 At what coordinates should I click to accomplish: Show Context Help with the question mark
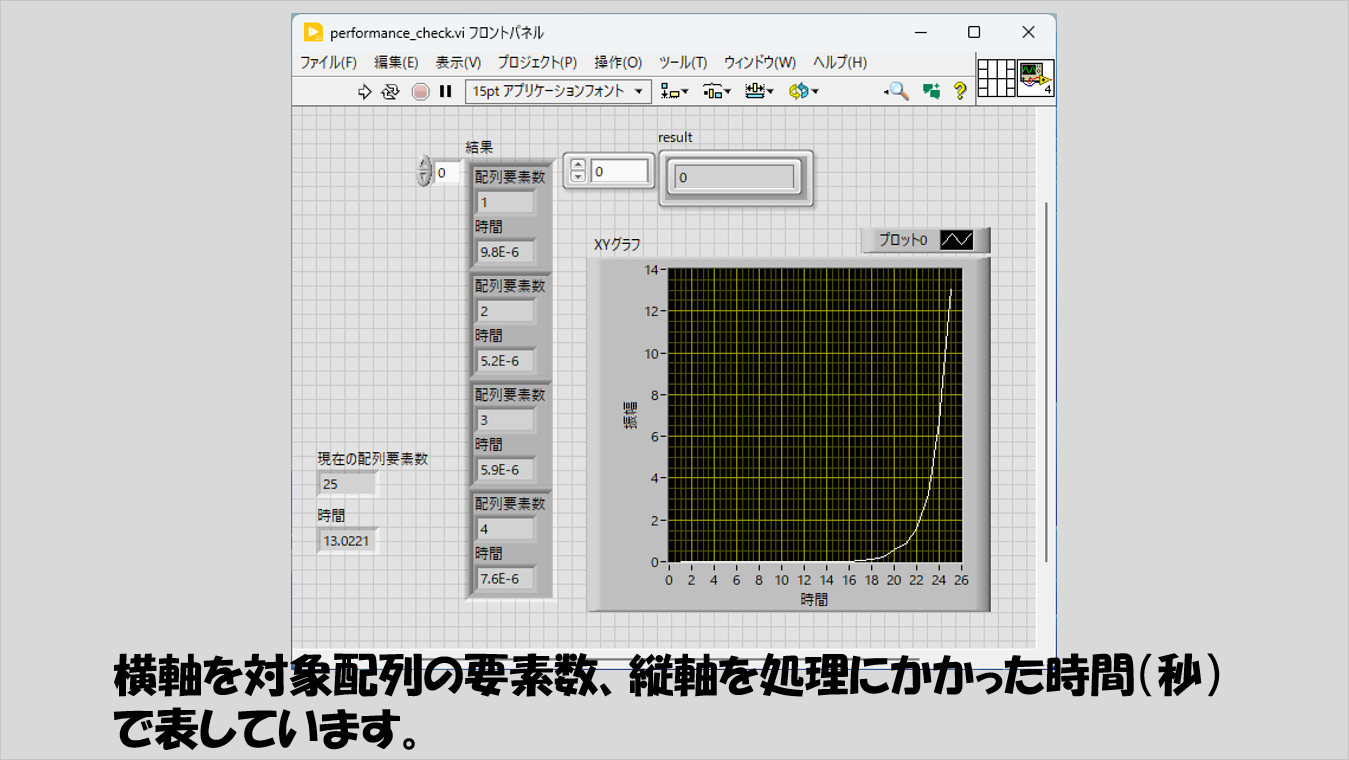pos(960,91)
